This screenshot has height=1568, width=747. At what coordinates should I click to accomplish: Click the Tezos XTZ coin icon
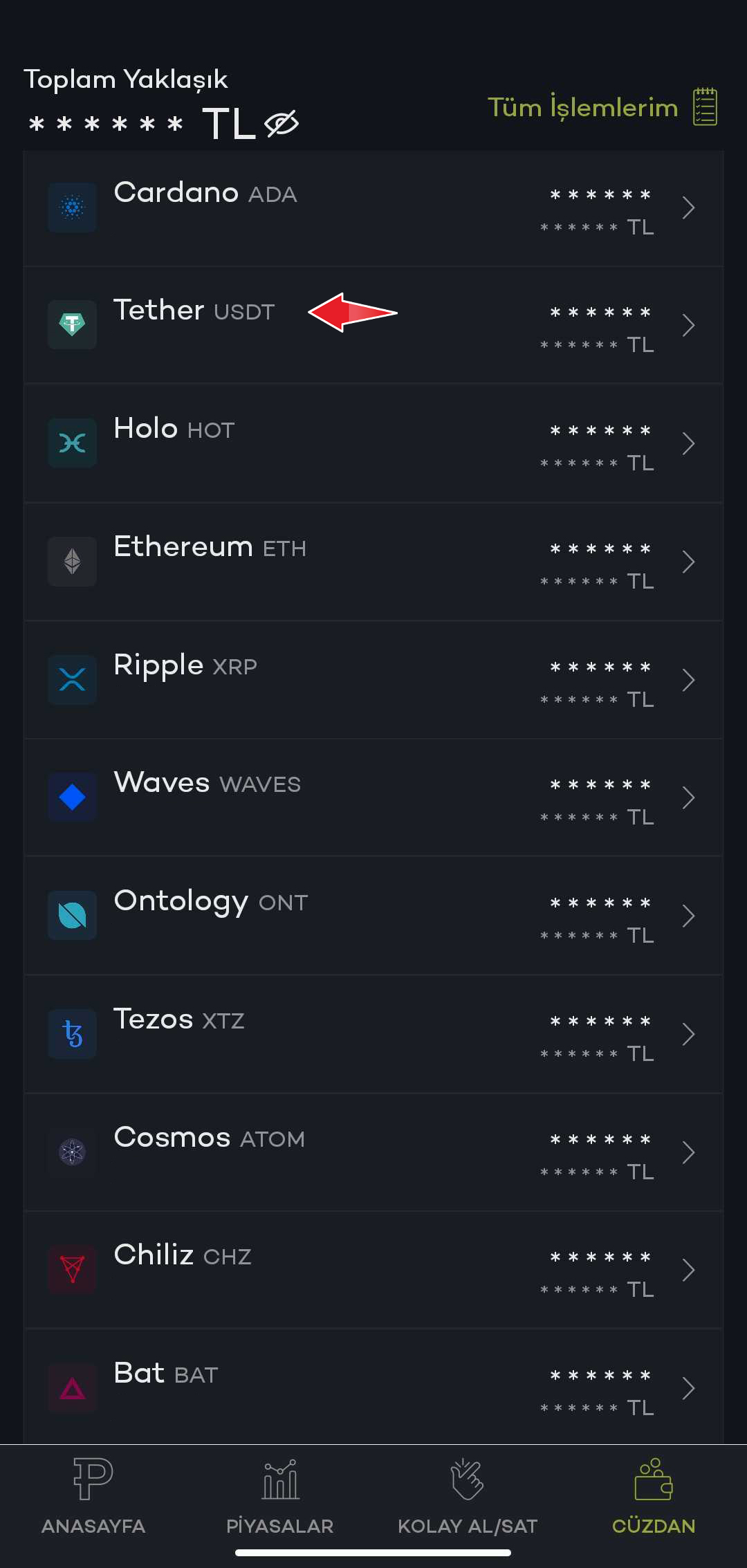click(72, 1033)
